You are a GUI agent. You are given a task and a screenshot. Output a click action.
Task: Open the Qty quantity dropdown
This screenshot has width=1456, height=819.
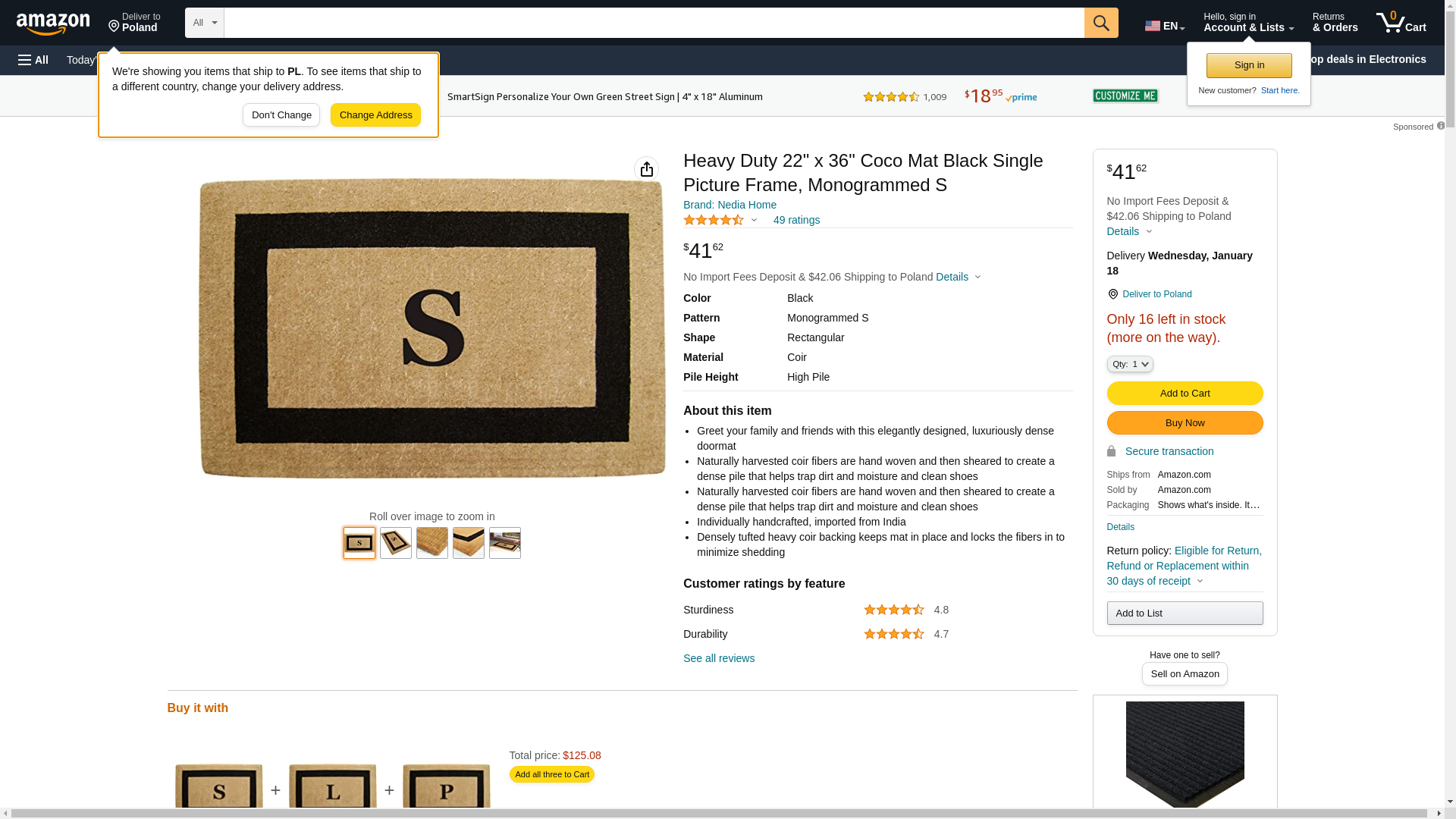(x=1129, y=364)
